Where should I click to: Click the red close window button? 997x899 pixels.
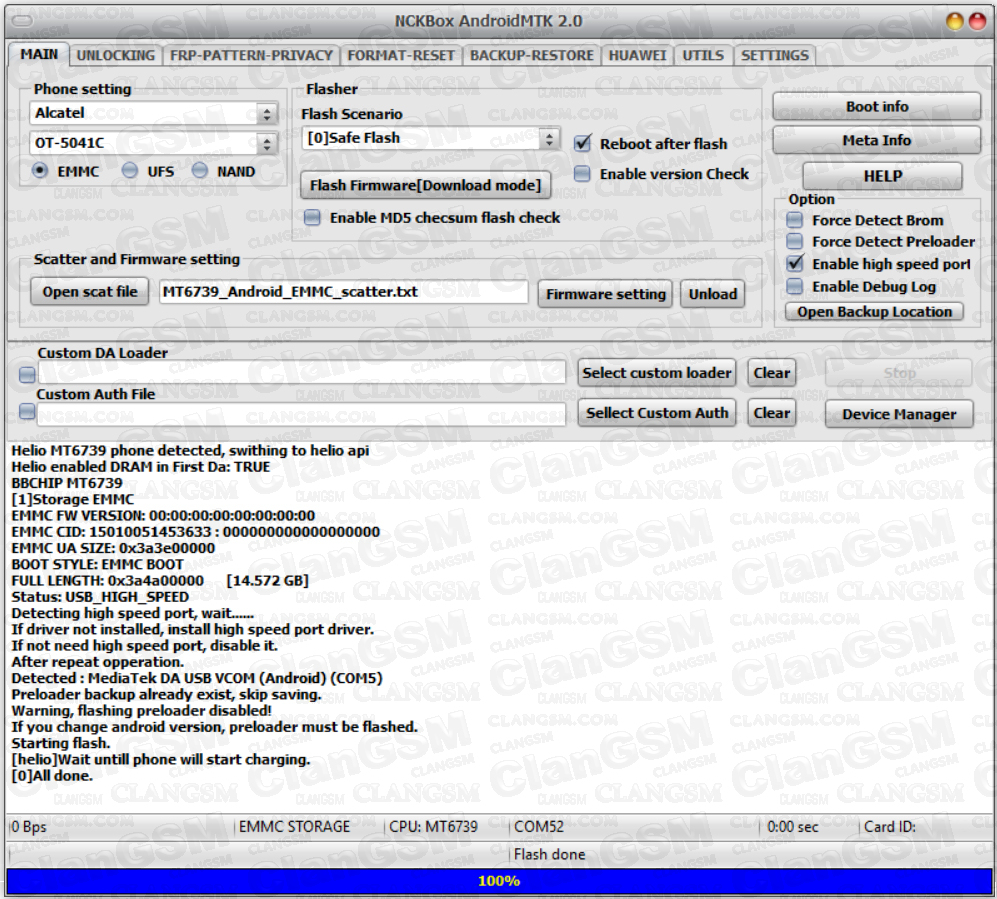(976, 21)
